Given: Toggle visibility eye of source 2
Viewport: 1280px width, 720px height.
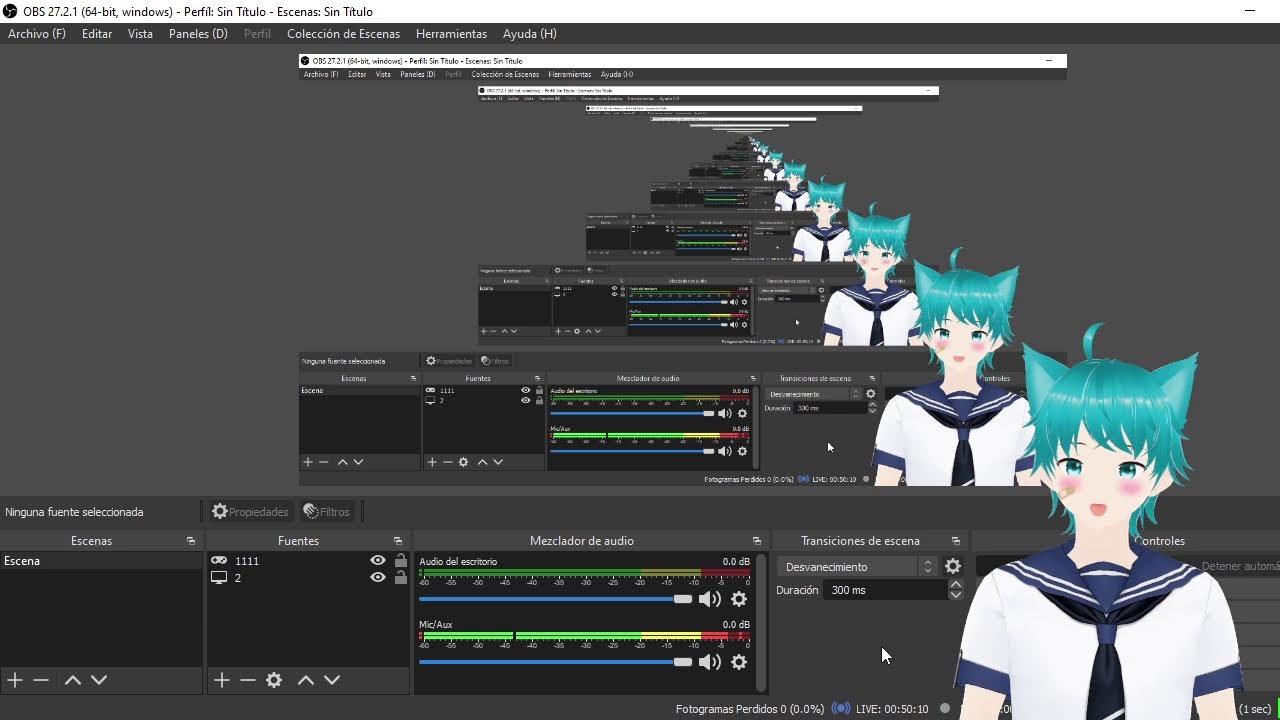Looking at the screenshot, I should point(378,577).
